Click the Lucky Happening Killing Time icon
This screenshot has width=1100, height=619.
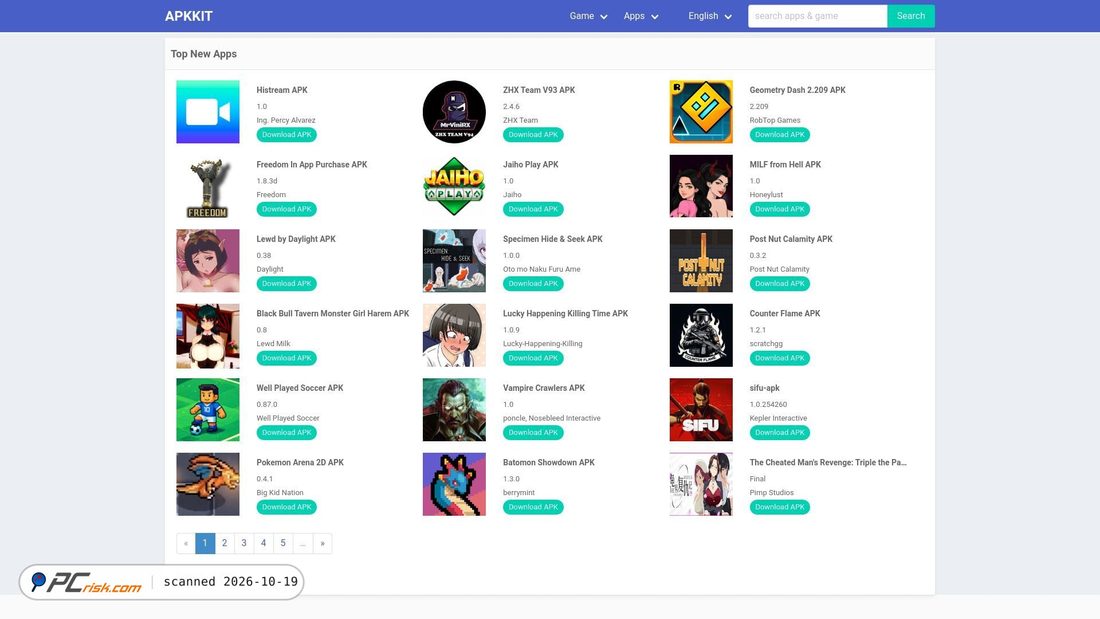(x=454, y=335)
